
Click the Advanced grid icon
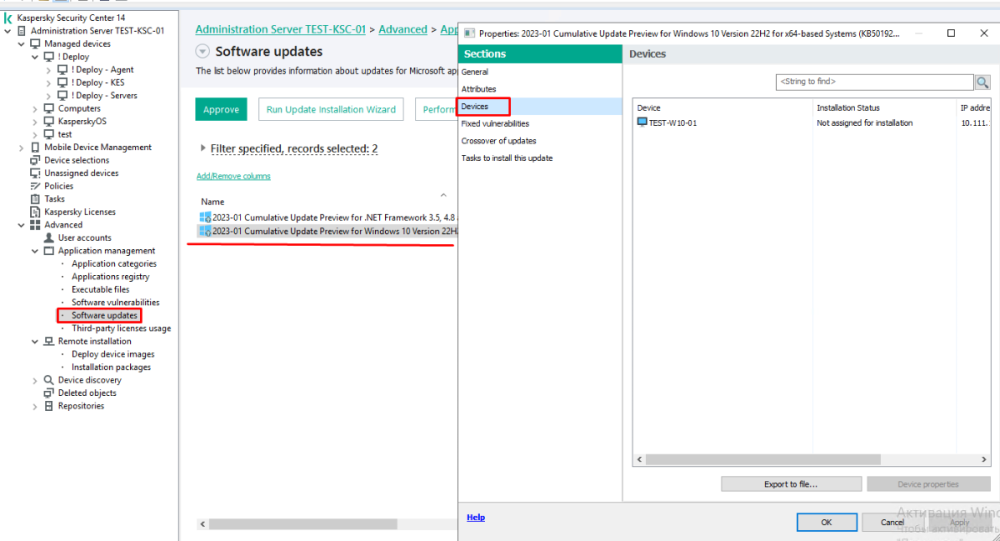click(x=35, y=225)
